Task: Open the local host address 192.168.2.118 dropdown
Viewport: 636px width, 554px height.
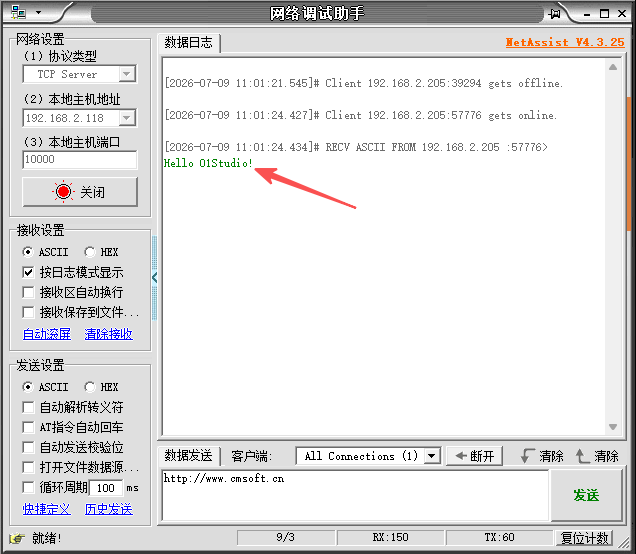Action: tap(127, 118)
